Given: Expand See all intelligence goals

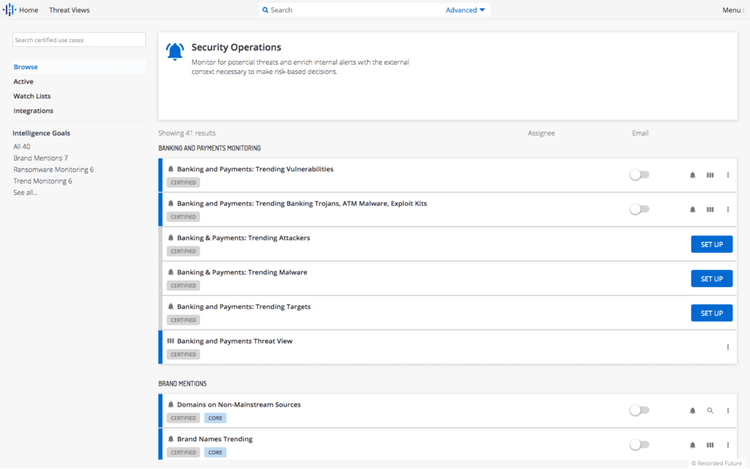Looking at the screenshot, I should click(x=25, y=192).
